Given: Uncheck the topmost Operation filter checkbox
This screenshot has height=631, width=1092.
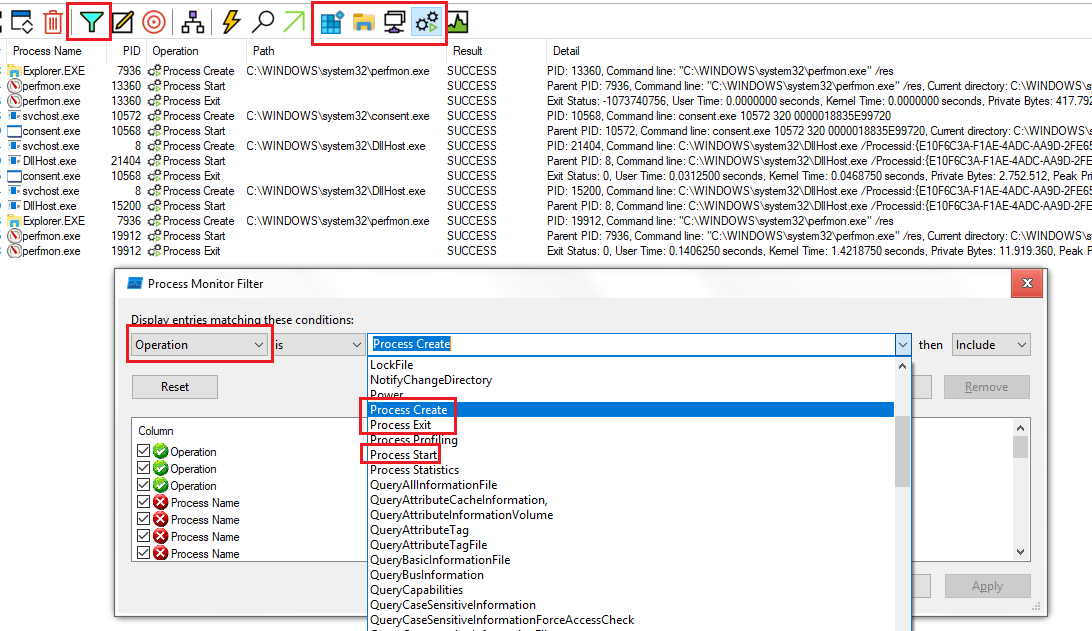Looking at the screenshot, I should click(x=143, y=451).
